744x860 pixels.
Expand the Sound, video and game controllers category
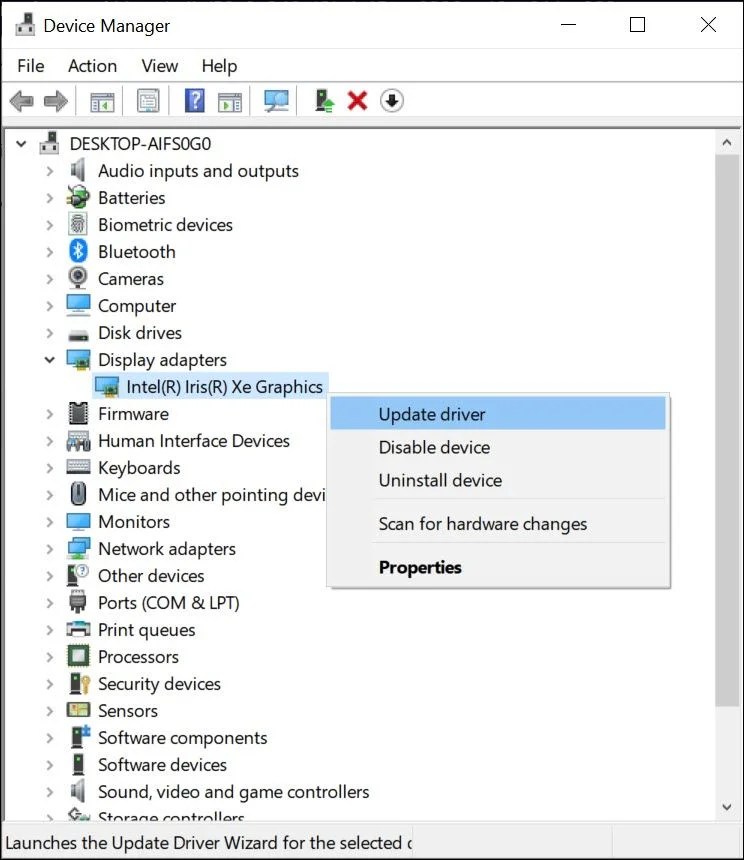(49, 791)
